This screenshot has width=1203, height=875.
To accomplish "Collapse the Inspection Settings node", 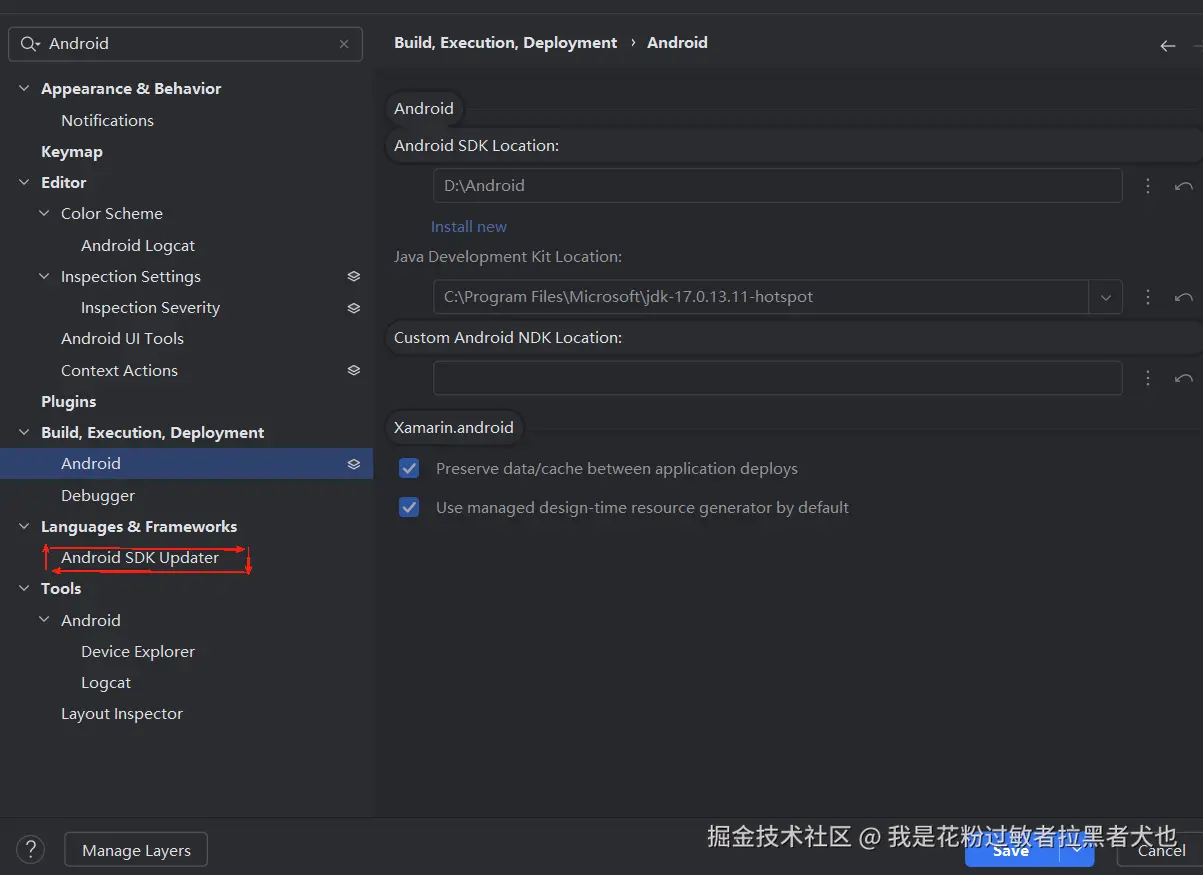I will tap(44, 277).
